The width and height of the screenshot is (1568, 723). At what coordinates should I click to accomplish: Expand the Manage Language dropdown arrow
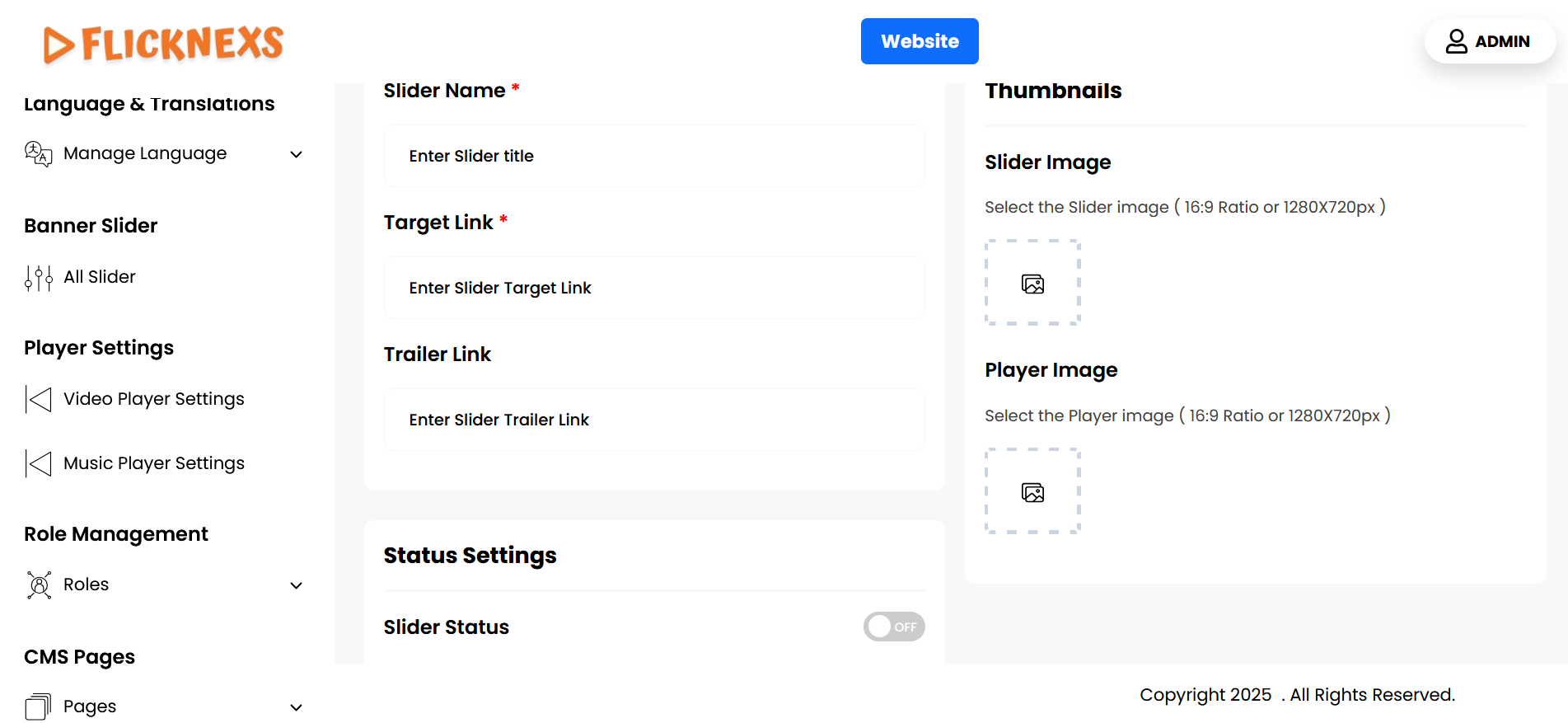297,154
